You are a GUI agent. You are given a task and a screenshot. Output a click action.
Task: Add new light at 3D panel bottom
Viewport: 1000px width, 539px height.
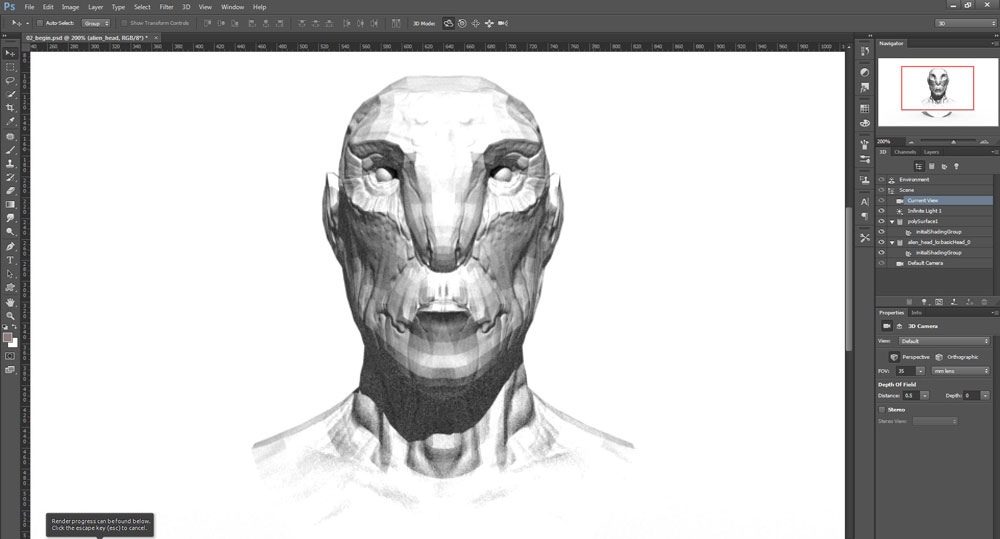click(923, 302)
